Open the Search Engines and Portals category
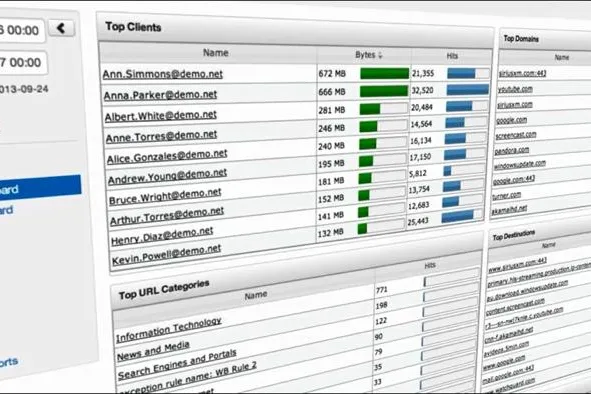This screenshot has width=591, height=394. point(177,365)
